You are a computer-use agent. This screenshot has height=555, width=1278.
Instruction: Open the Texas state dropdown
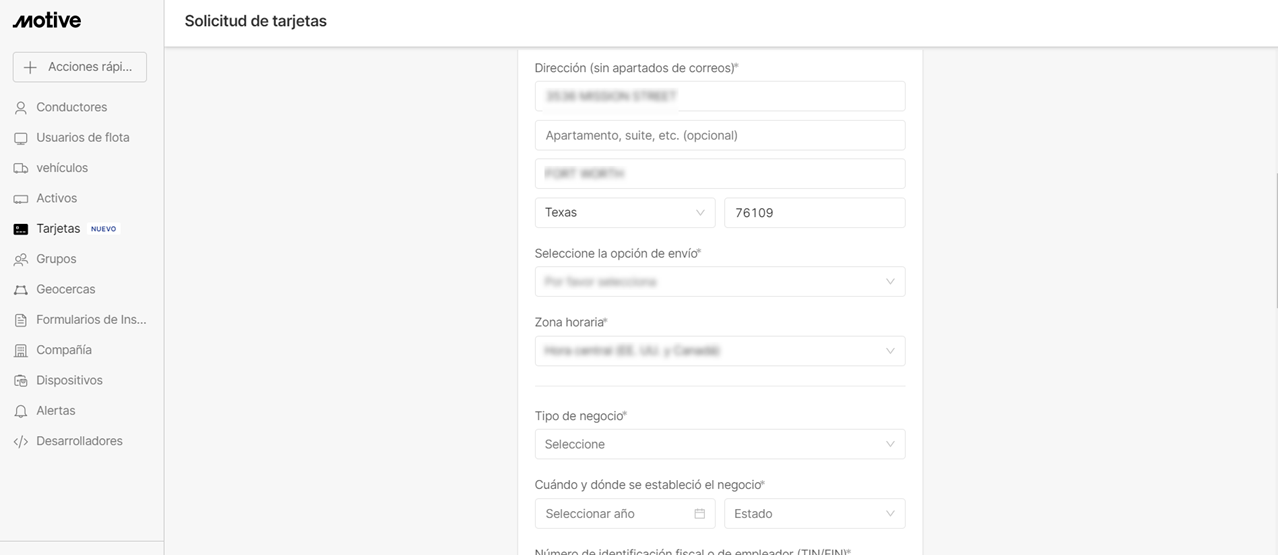(624, 213)
